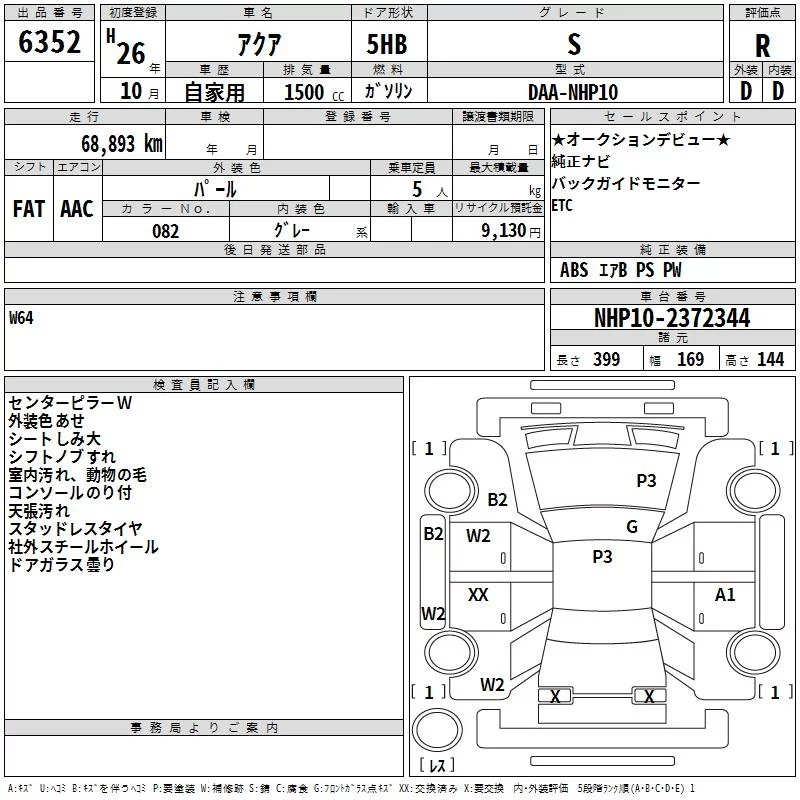Screen dimensions: 800x800
Task: Select the model code DAA-NHP10
Action: coord(573,92)
